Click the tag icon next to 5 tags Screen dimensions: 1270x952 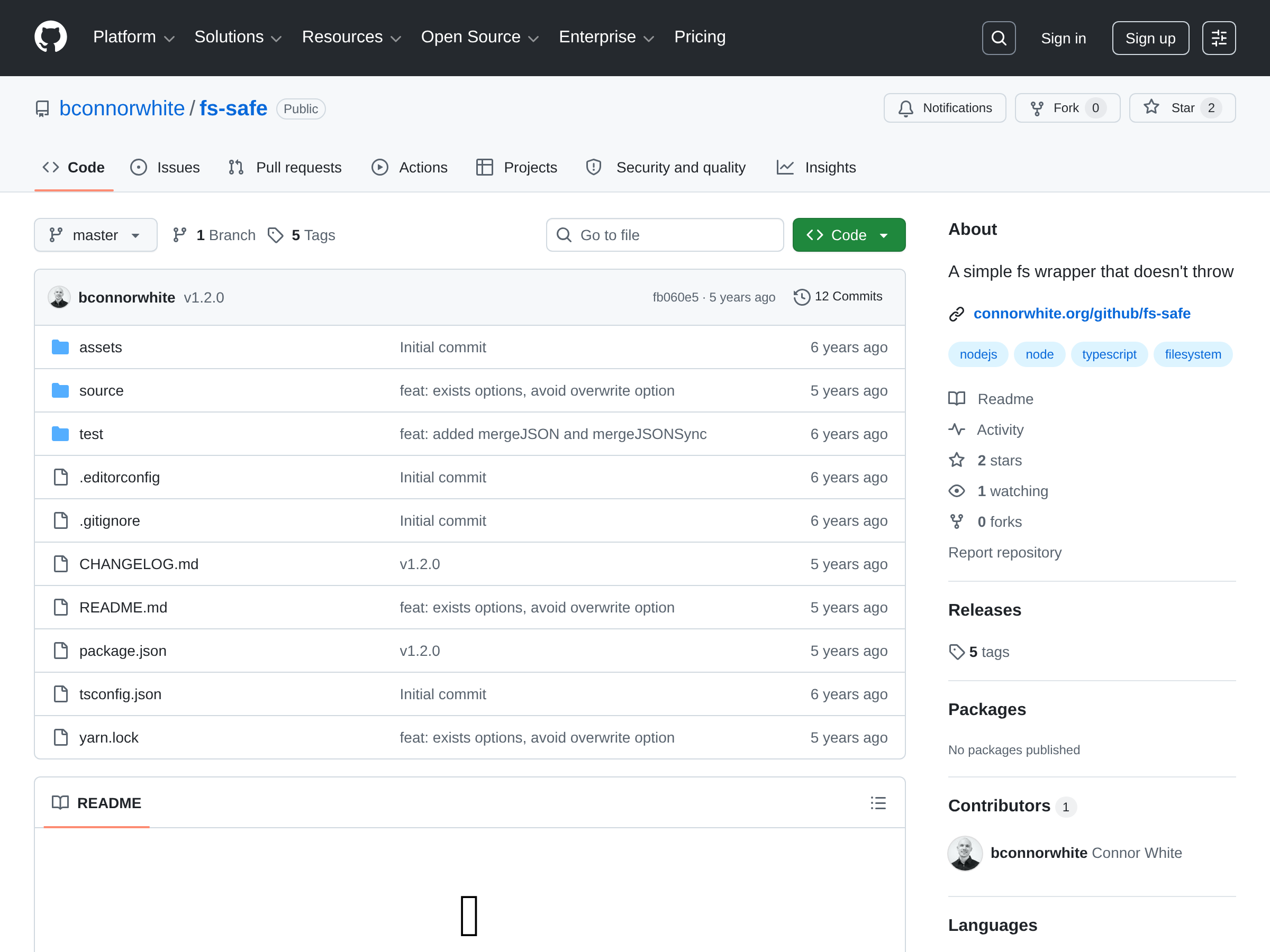957,652
